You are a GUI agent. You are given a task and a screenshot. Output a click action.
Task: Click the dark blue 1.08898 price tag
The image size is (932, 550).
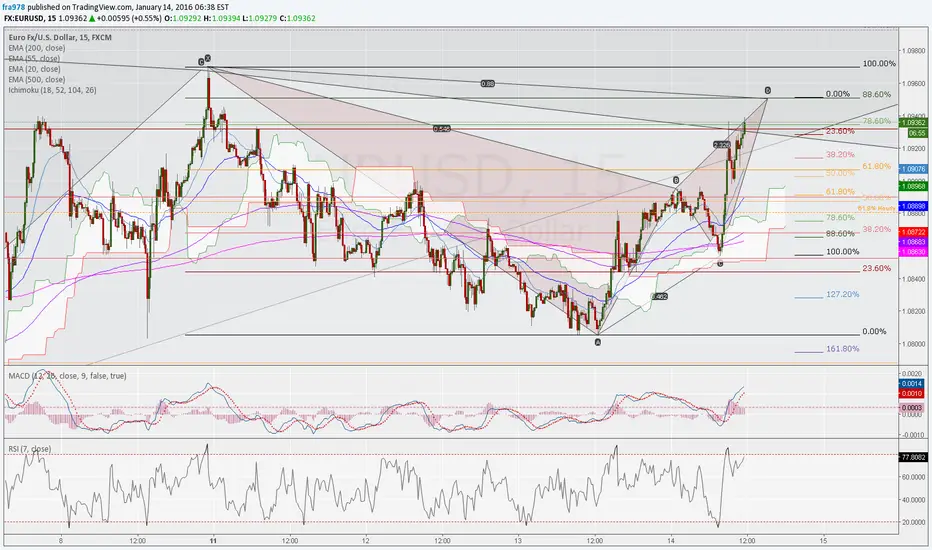pos(914,206)
